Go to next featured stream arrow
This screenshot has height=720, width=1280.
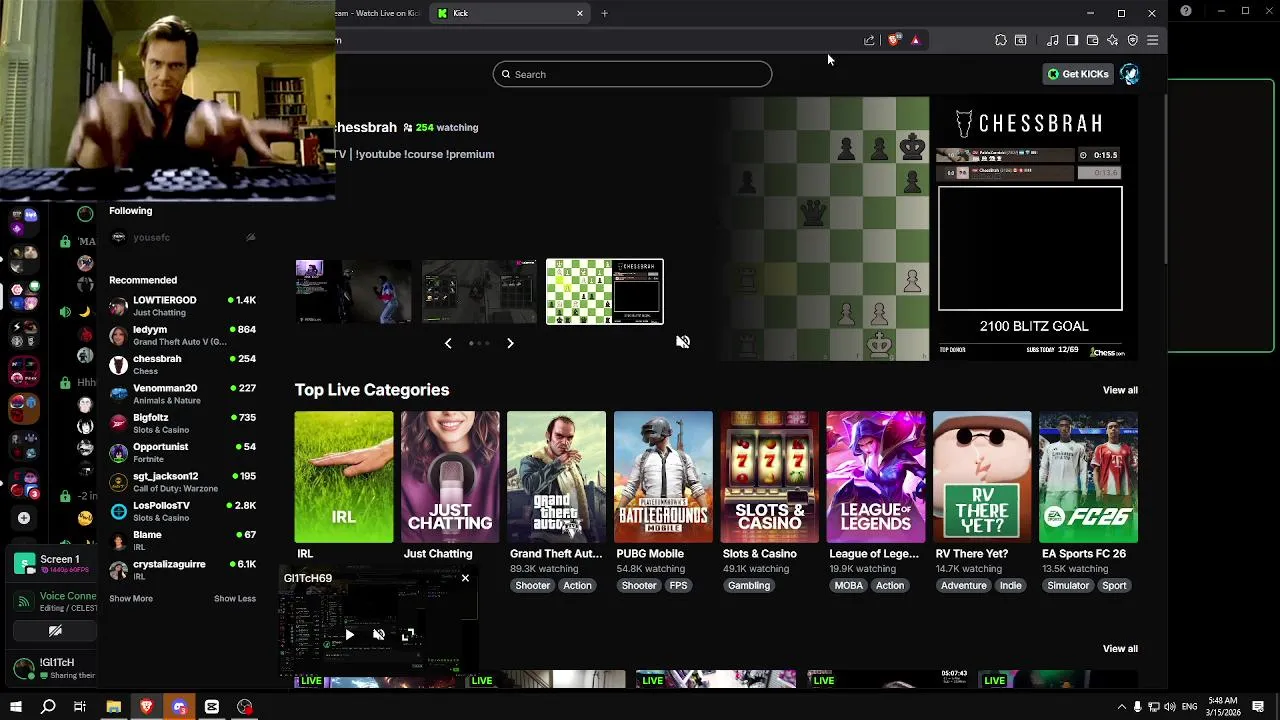[510, 343]
